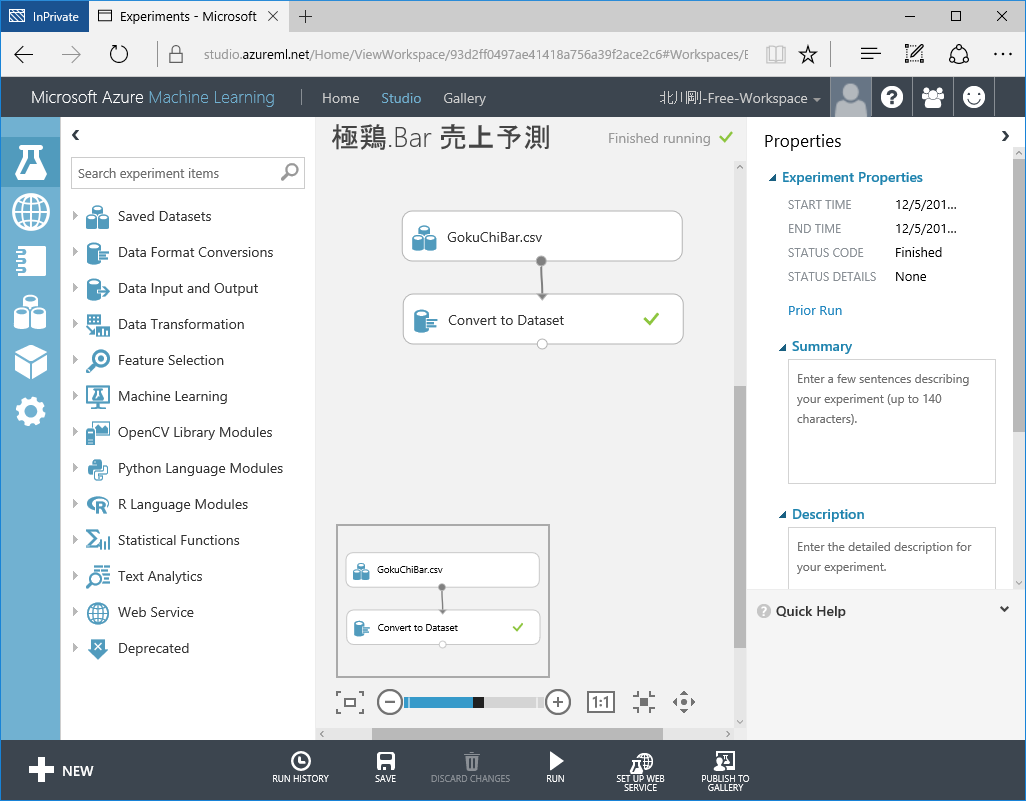Click the canvas horizontal scrollbar

pos(517,734)
